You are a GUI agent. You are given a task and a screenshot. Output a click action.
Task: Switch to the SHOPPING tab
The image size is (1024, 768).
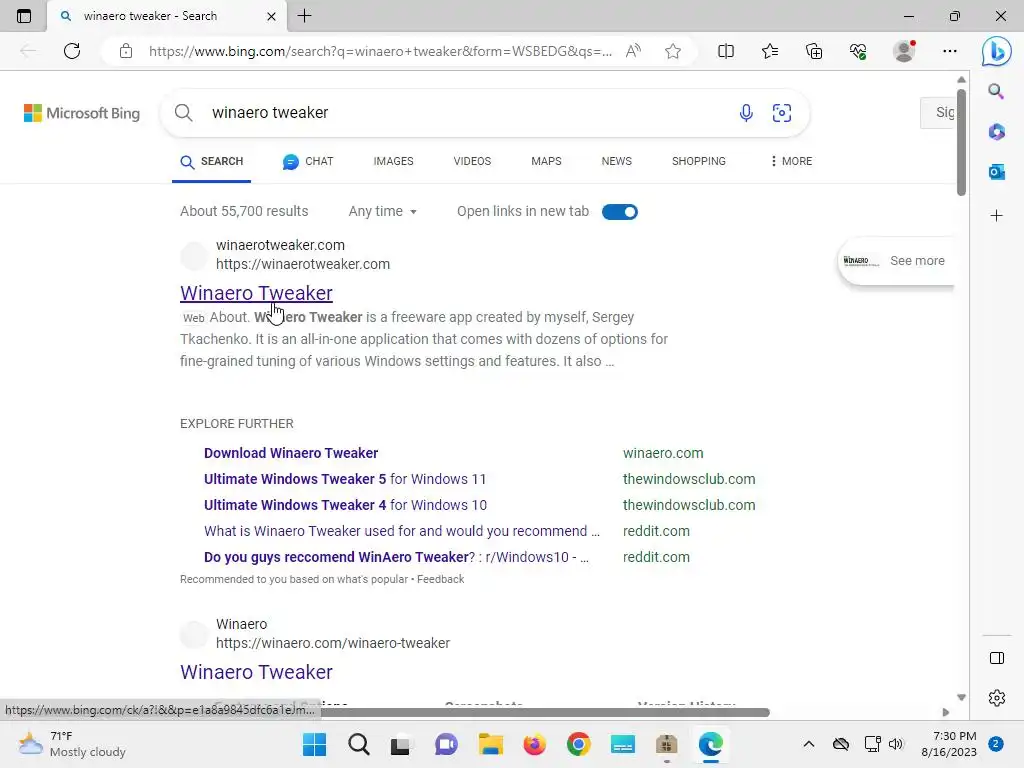[x=699, y=161]
